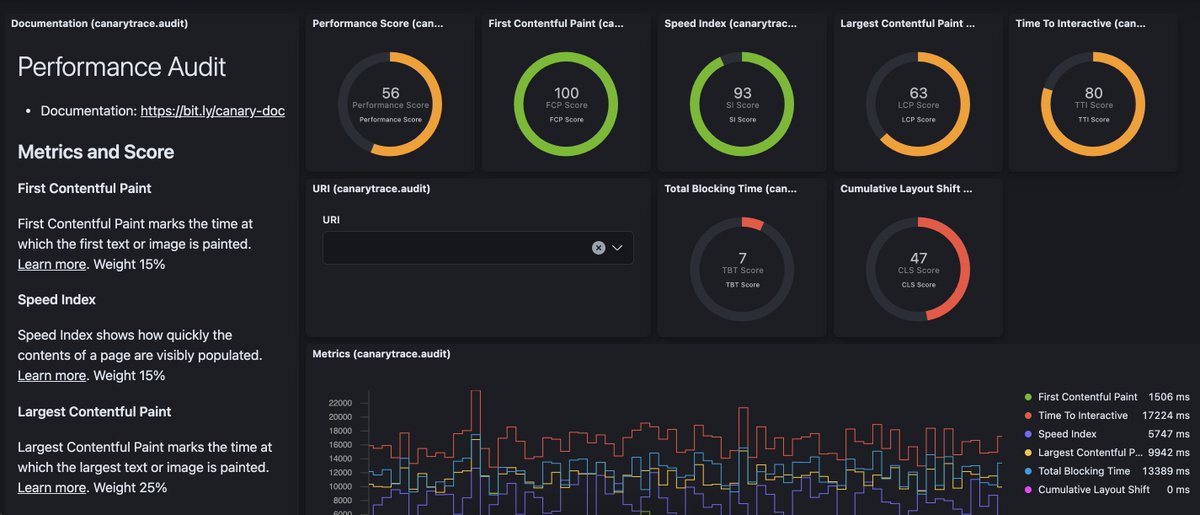This screenshot has width=1200, height=515.
Task: Click the CLS Score gauge showing 47
Action: (918, 269)
